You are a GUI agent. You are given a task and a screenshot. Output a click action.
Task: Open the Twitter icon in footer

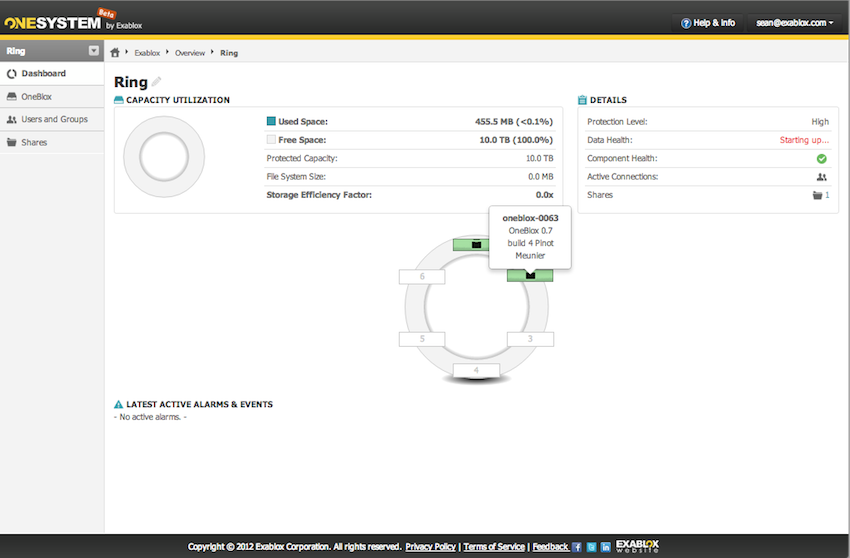click(x=591, y=547)
